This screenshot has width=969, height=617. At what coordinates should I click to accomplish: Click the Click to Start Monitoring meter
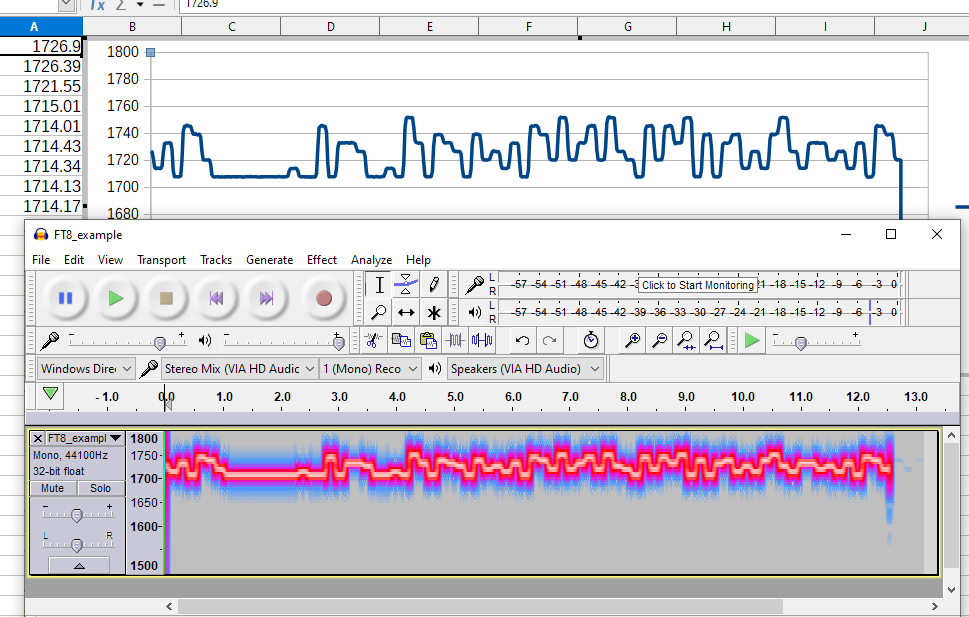[698, 285]
